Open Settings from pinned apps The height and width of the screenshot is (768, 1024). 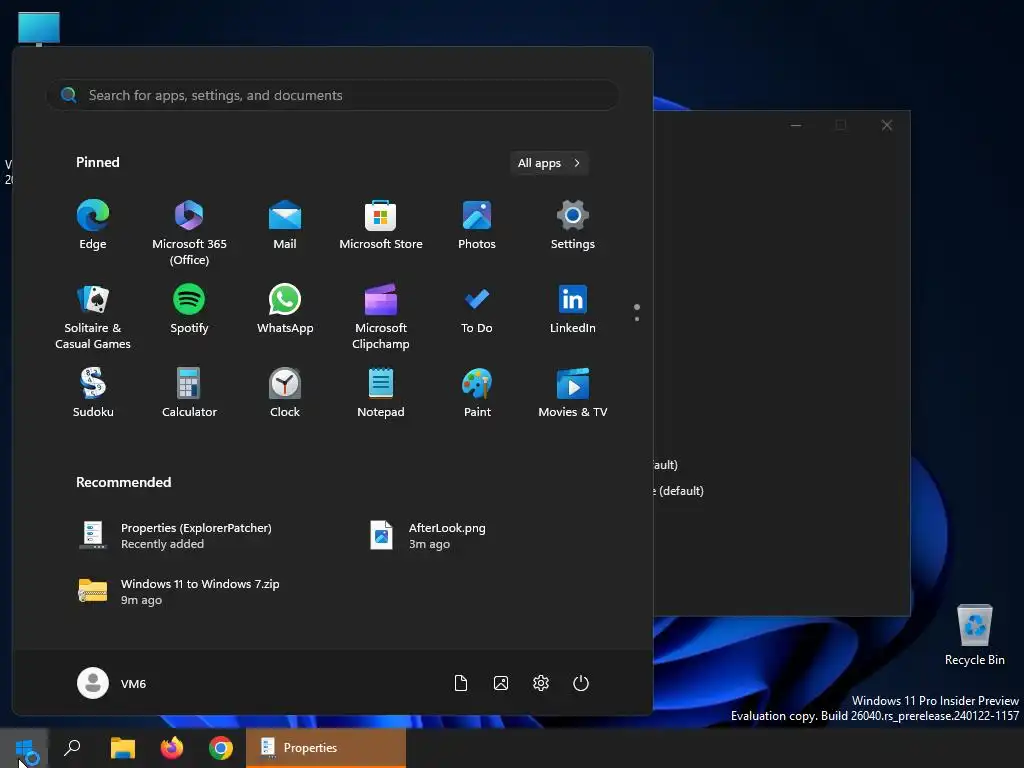(x=573, y=225)
